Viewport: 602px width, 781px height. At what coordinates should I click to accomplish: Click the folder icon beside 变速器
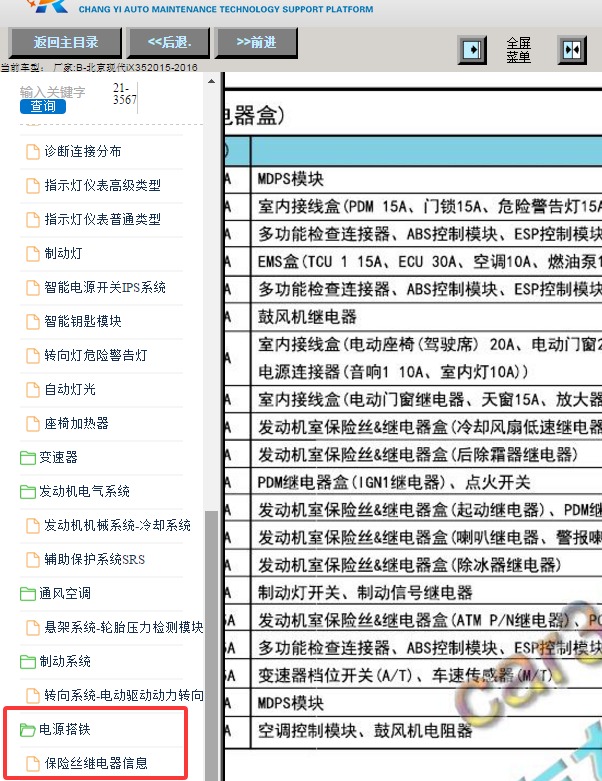pyautogui.click(x=27, y=458)
